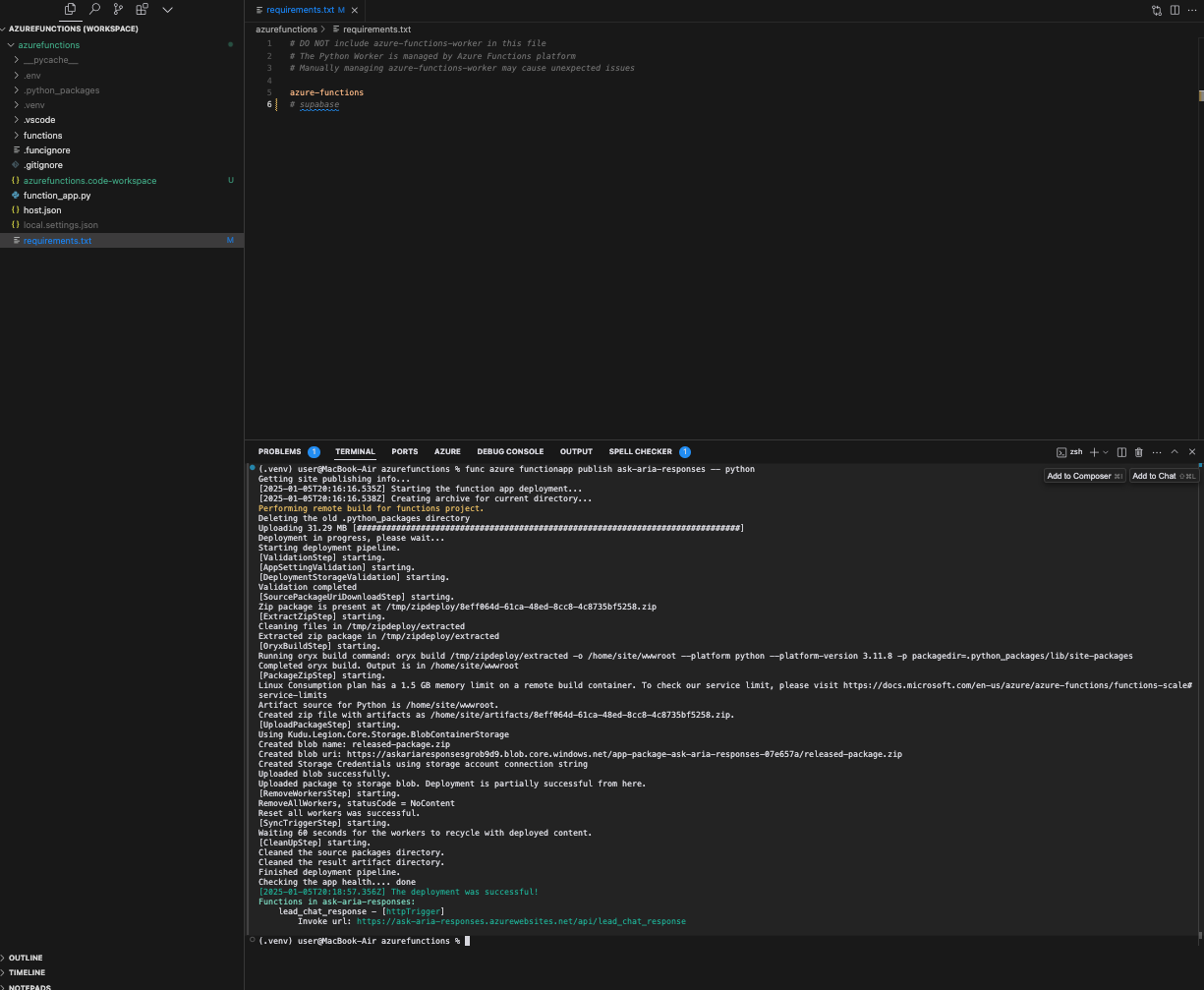The width and height of the screenshot is (1204, 990).
Task: Open the DEBUG CONSOLE tab
Action: 510,451
